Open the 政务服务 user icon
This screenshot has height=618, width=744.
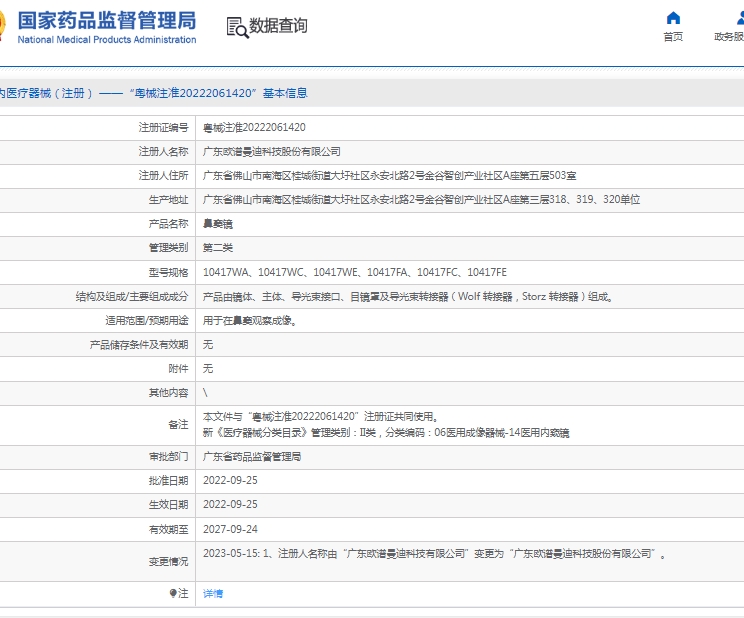pyautogui.click(x=740, y=18)
